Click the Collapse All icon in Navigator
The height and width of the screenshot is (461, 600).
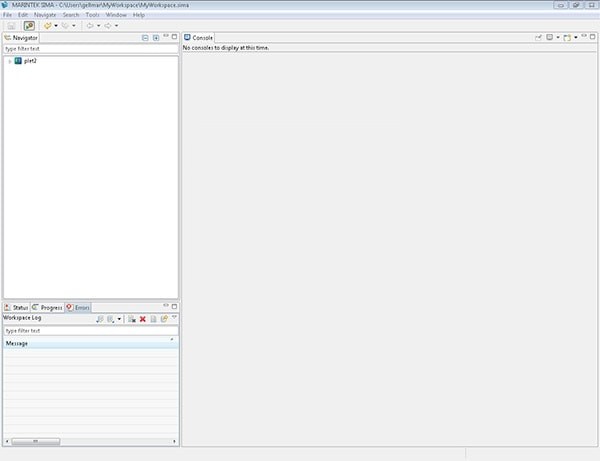pyautogui.click(x=145, y=37)
